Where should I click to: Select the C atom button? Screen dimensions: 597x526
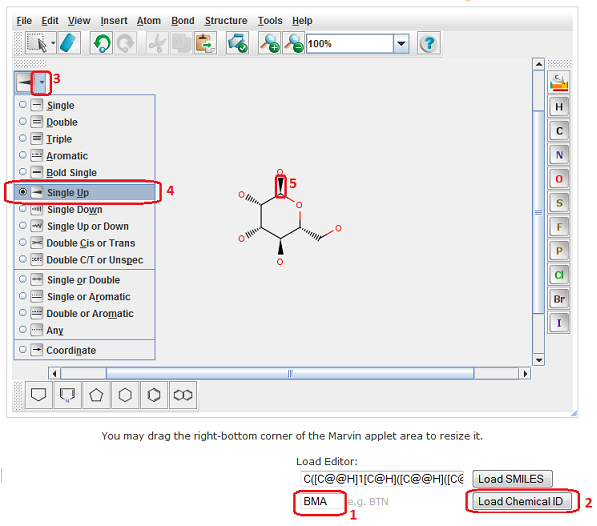(x=559, y=131)
